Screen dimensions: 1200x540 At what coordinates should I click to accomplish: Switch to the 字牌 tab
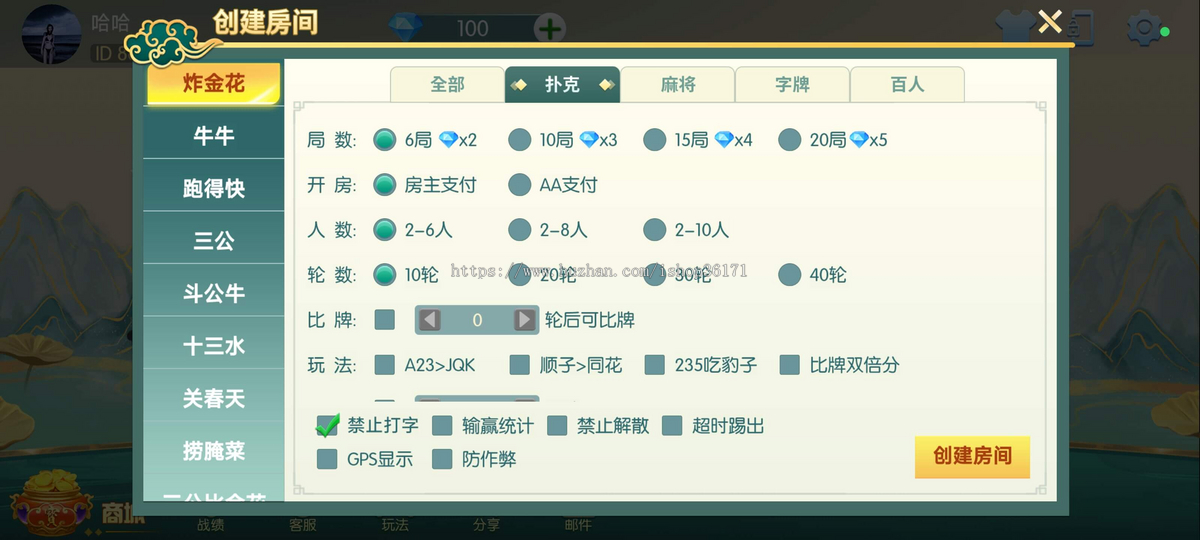point(792,85)
